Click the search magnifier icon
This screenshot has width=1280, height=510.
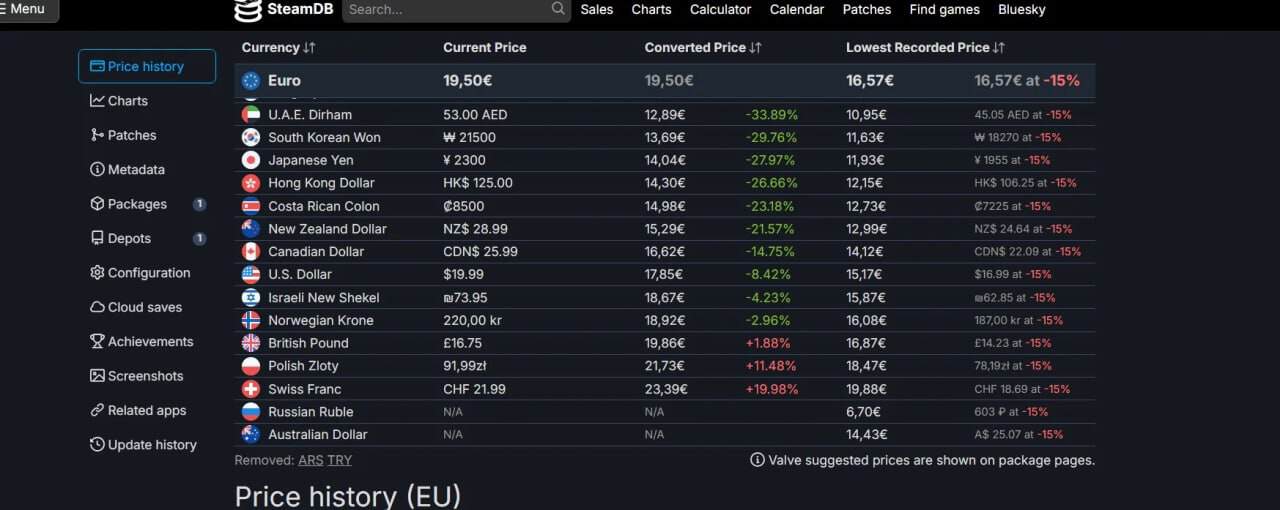point(558,9)
